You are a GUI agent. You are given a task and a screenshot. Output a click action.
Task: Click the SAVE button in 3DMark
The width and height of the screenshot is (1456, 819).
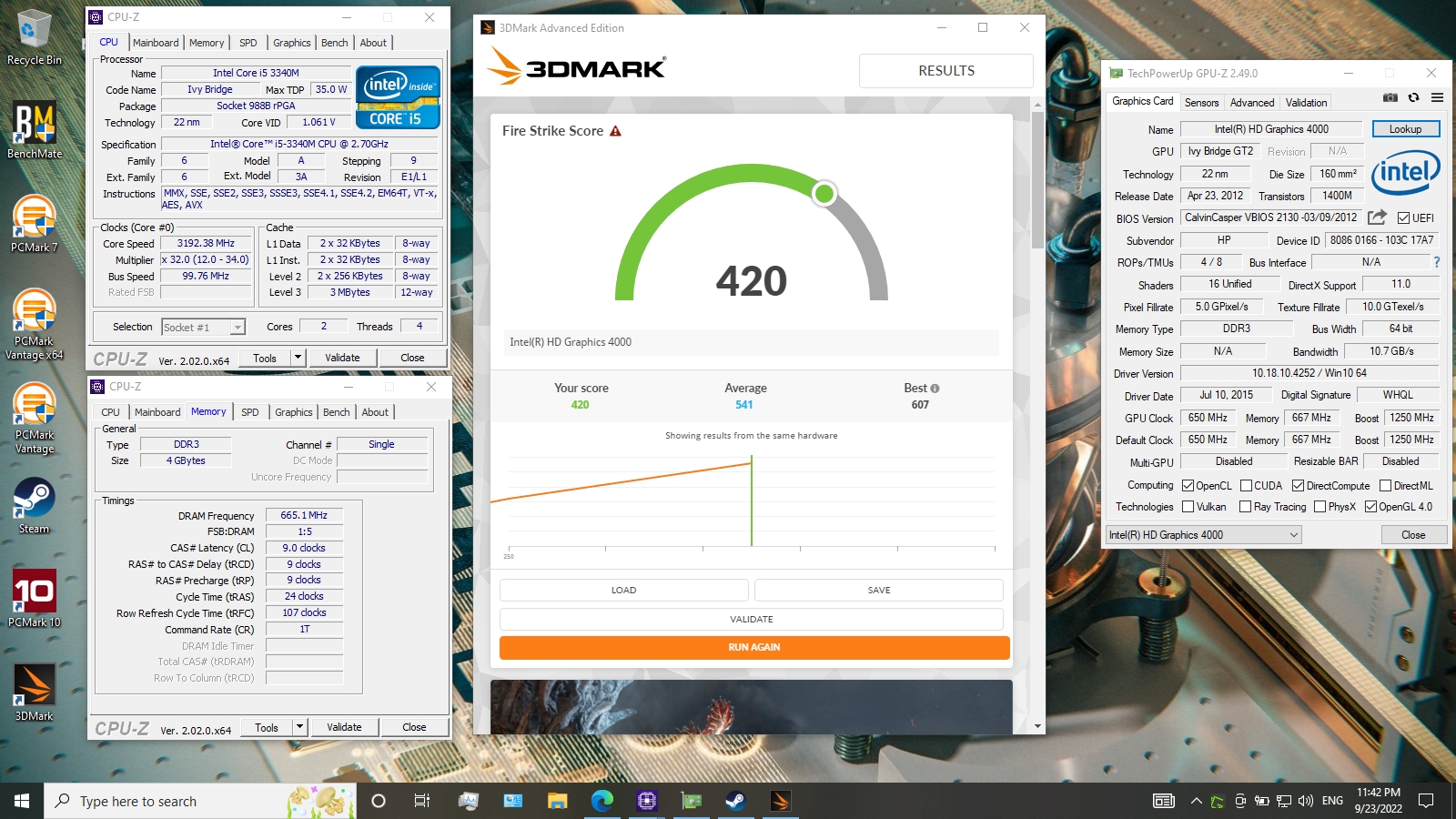pyautogui.click(x=879, y=590)
